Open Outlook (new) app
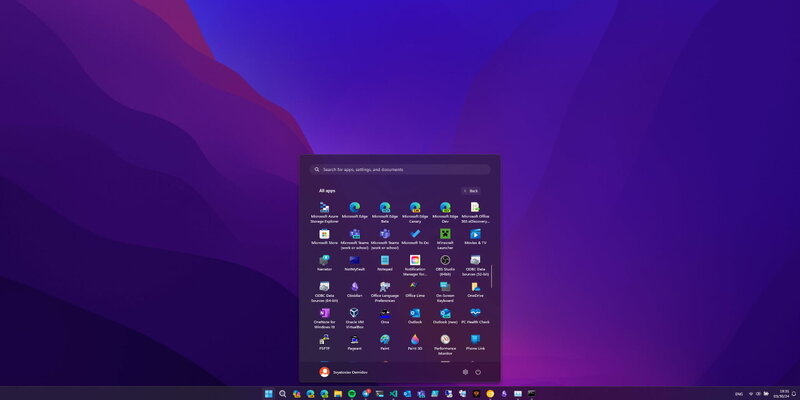 tap(445, 316)
